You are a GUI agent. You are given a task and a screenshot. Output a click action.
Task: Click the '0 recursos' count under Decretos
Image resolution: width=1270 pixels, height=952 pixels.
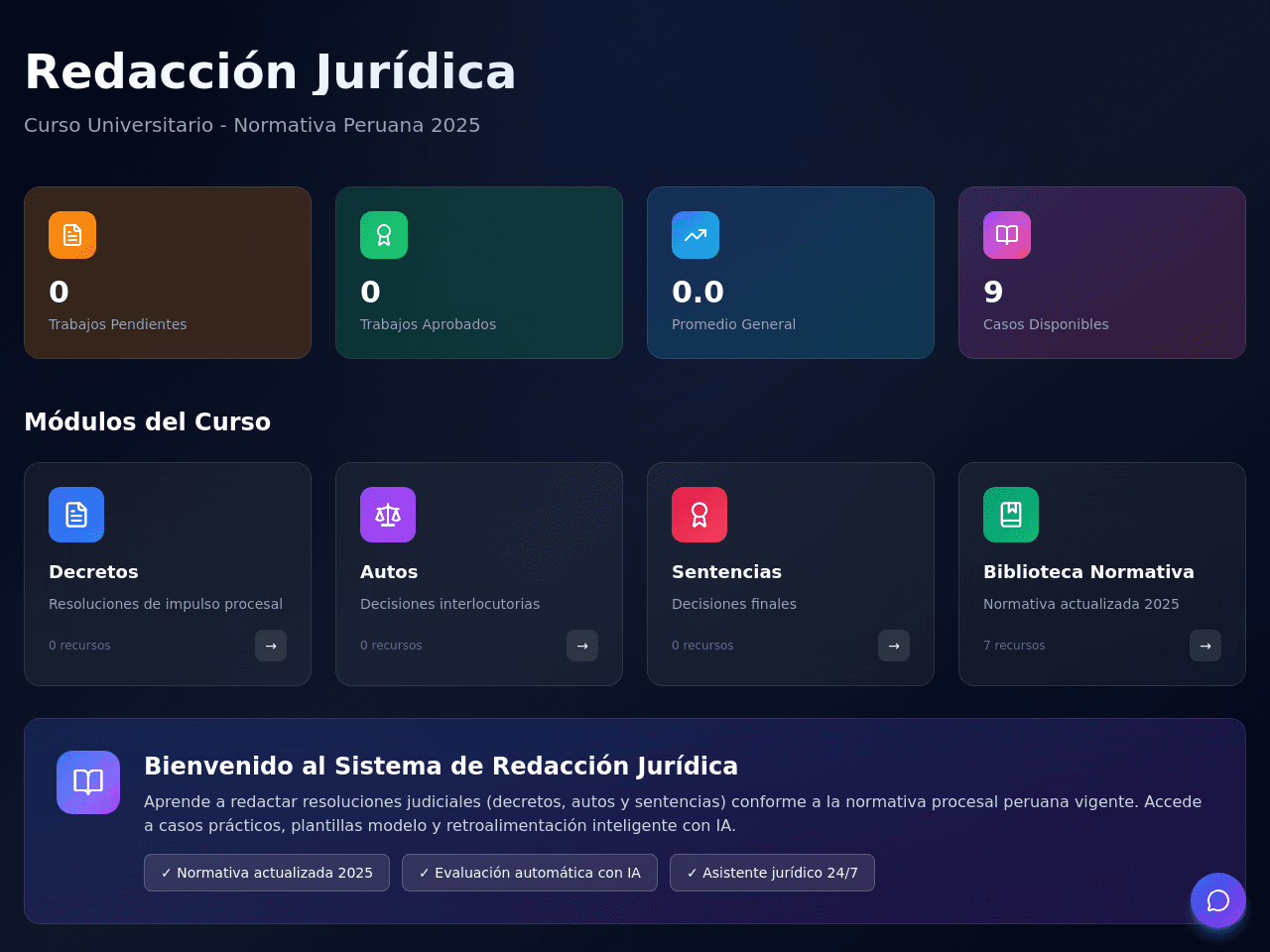click(x=79, y=646)
